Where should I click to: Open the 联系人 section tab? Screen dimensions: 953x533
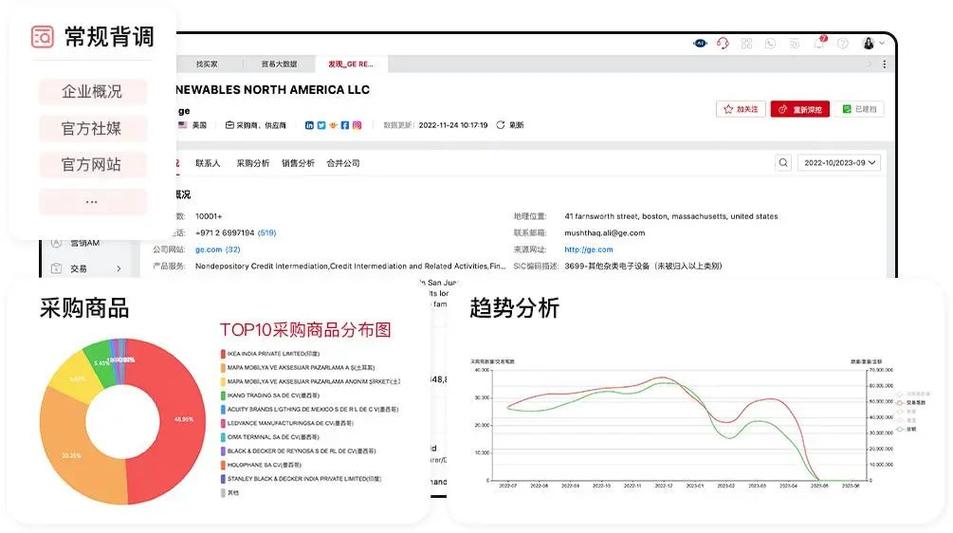coord(208,163)
